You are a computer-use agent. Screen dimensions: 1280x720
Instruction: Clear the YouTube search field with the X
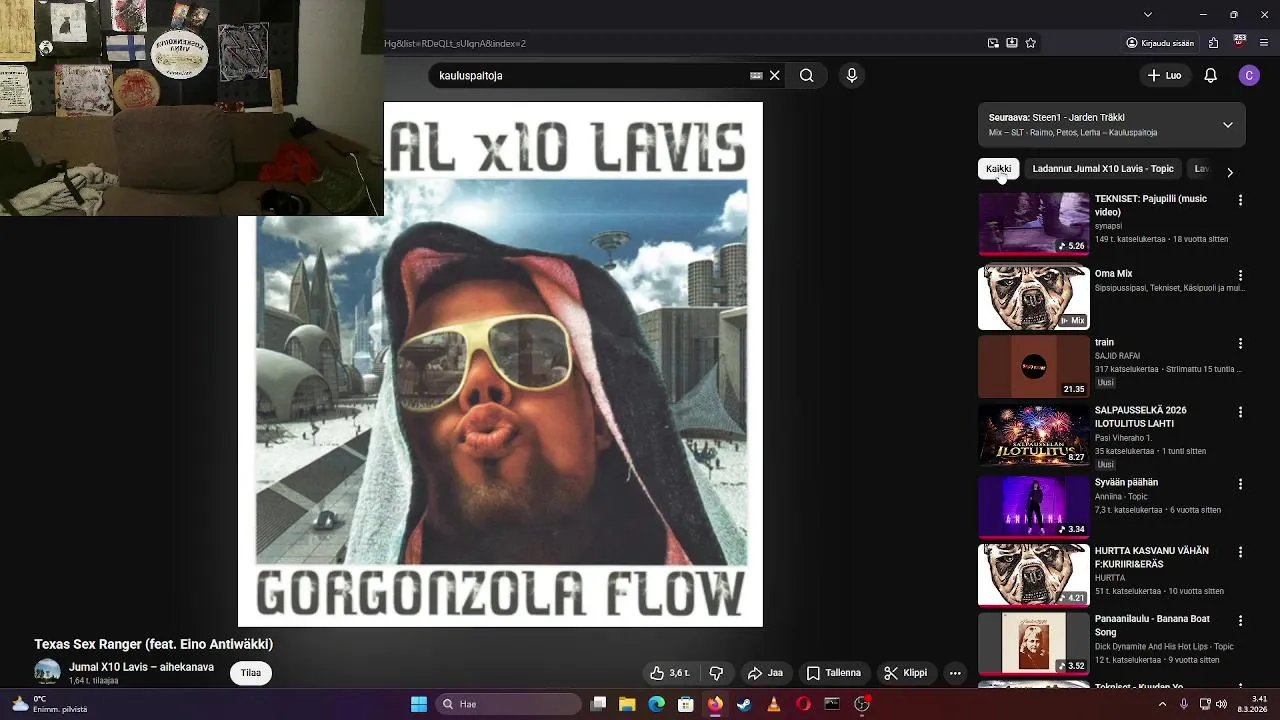click(x=774, y=75)
